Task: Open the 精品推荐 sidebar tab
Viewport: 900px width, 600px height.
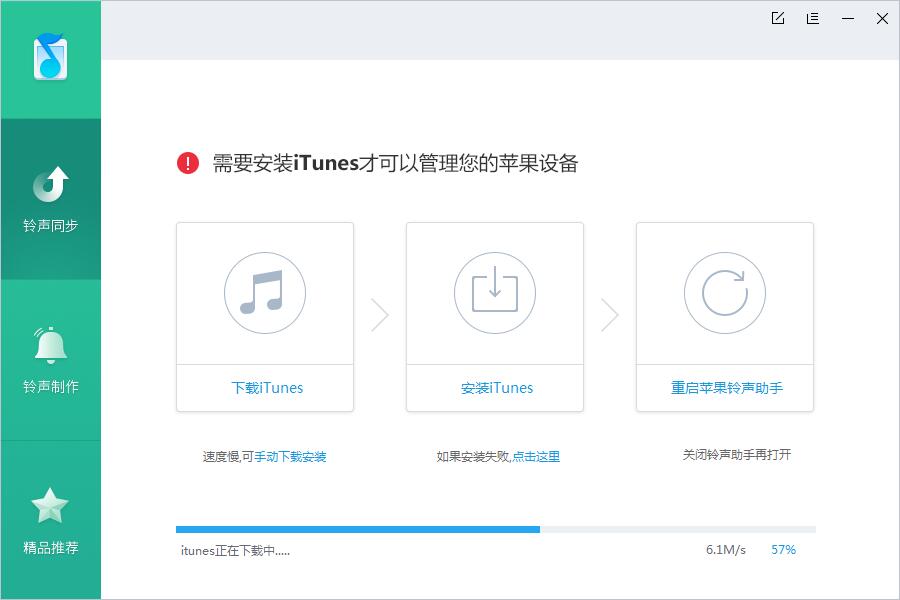Action: tap(51, 521)
